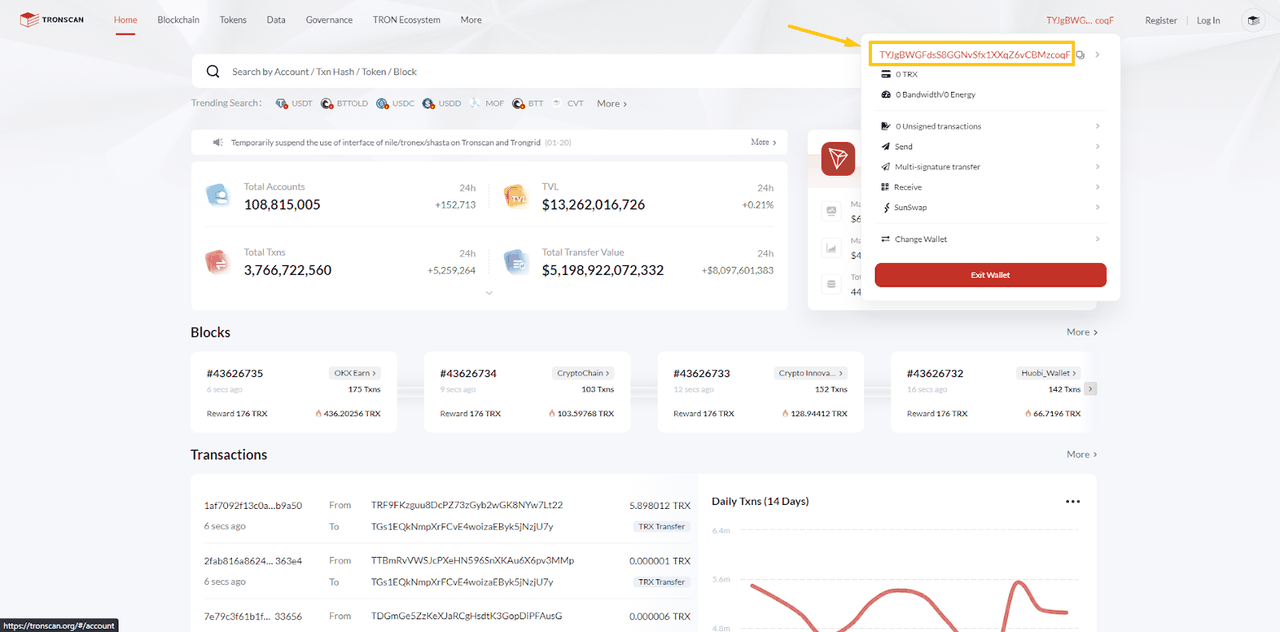Open the Governance menu item
1280x632 pixels.
[x=329, y=19]
